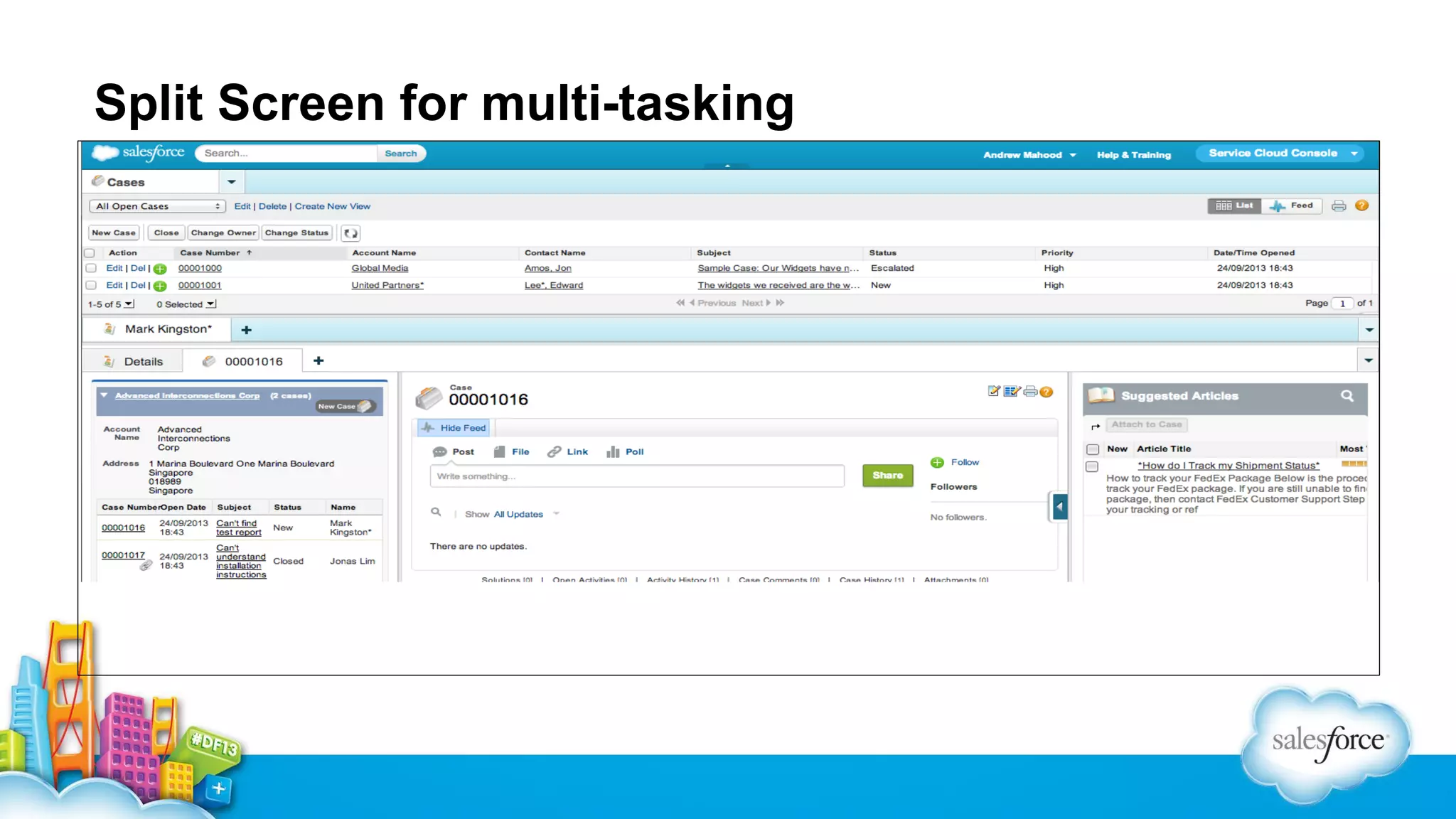Print case 00001016 using the printer icon
This screenshot has width=1456, height=819.
[x=1030, y=391]
